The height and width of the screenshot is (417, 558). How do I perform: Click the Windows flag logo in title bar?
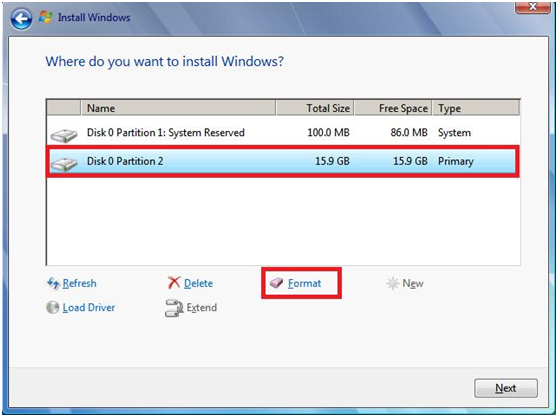click(45, 17)
